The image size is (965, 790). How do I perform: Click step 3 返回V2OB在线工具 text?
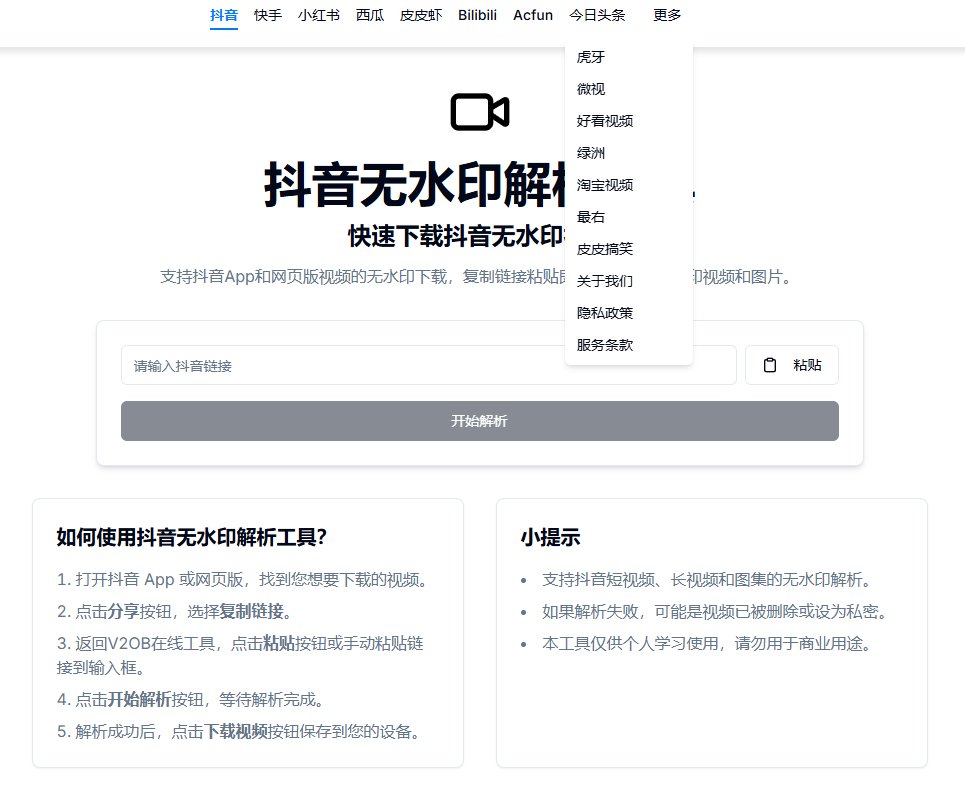tap(240, 655)
